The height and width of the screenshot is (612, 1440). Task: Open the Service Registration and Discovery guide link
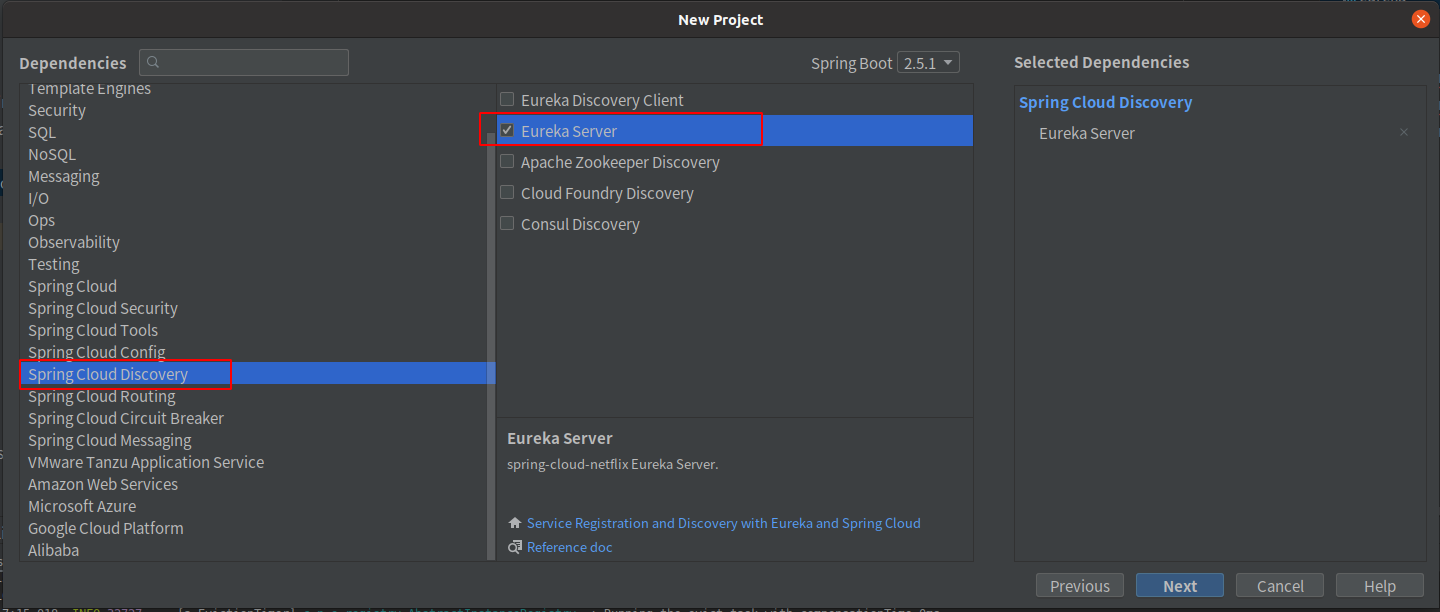724,523
